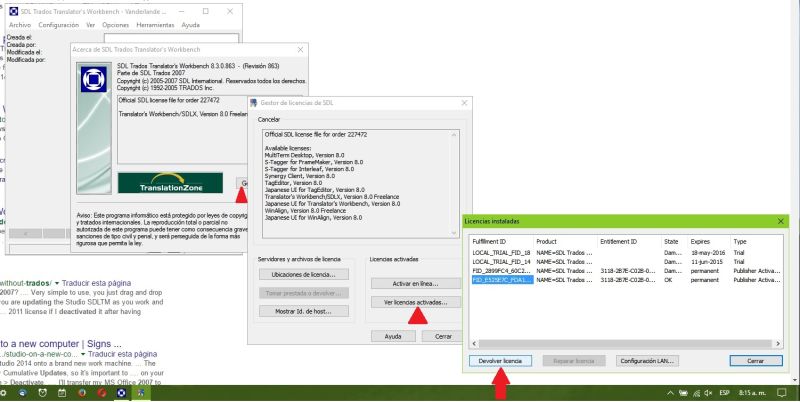This screenshot has height=402, width=800.
Task: Select the active license manager taskbar icon
Action: (x=141, y=393)
